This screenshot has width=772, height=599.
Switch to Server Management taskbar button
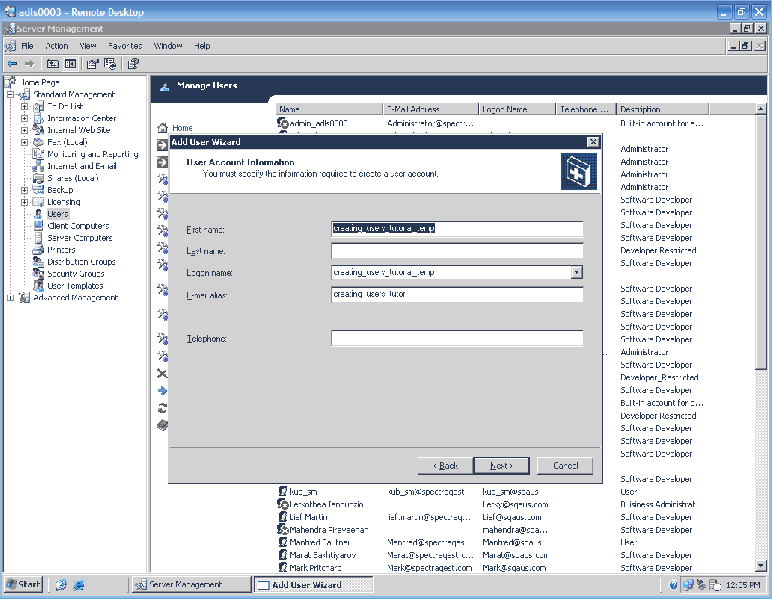(192, 584)
